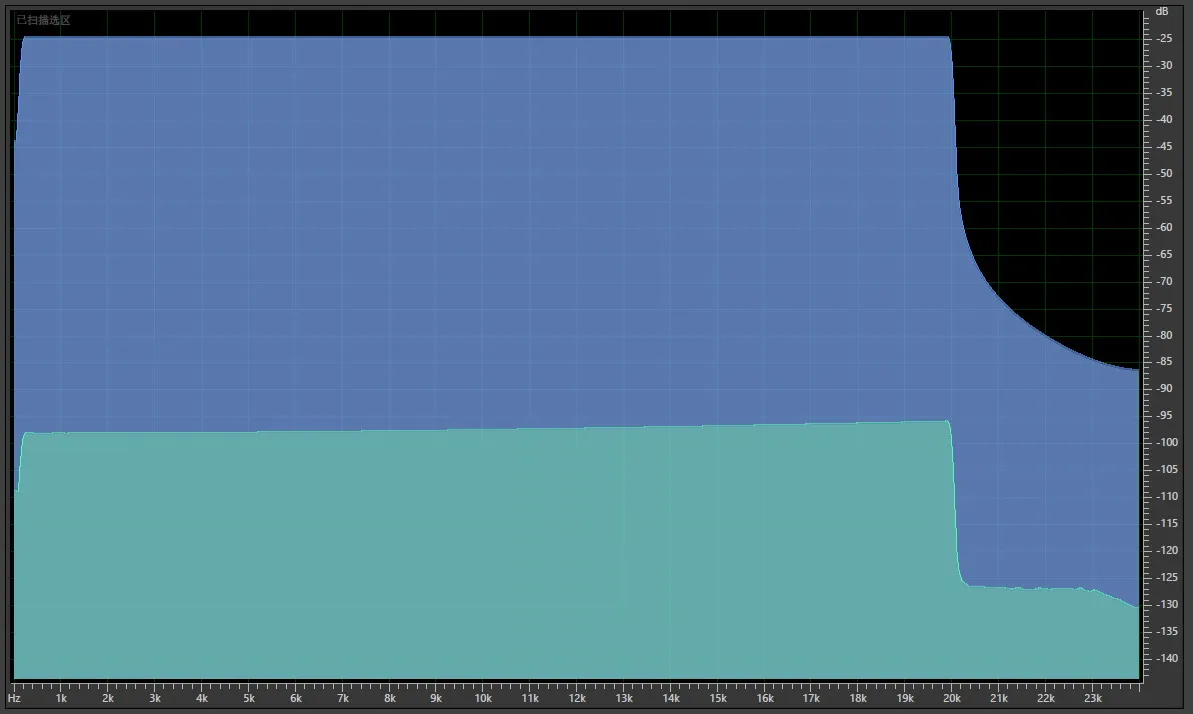
Task: Select the 16k frequency axis label
Action: 765,698
